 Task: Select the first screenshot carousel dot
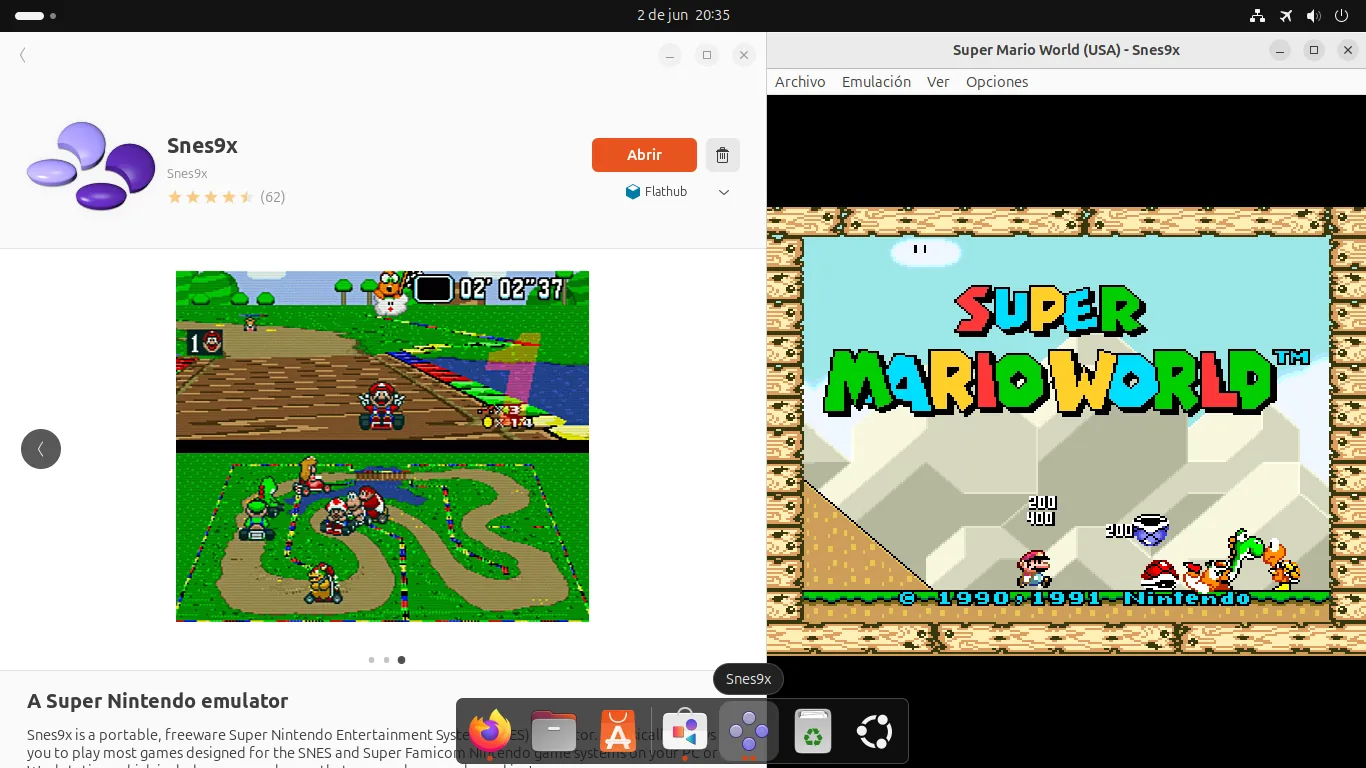pos(371,660)
